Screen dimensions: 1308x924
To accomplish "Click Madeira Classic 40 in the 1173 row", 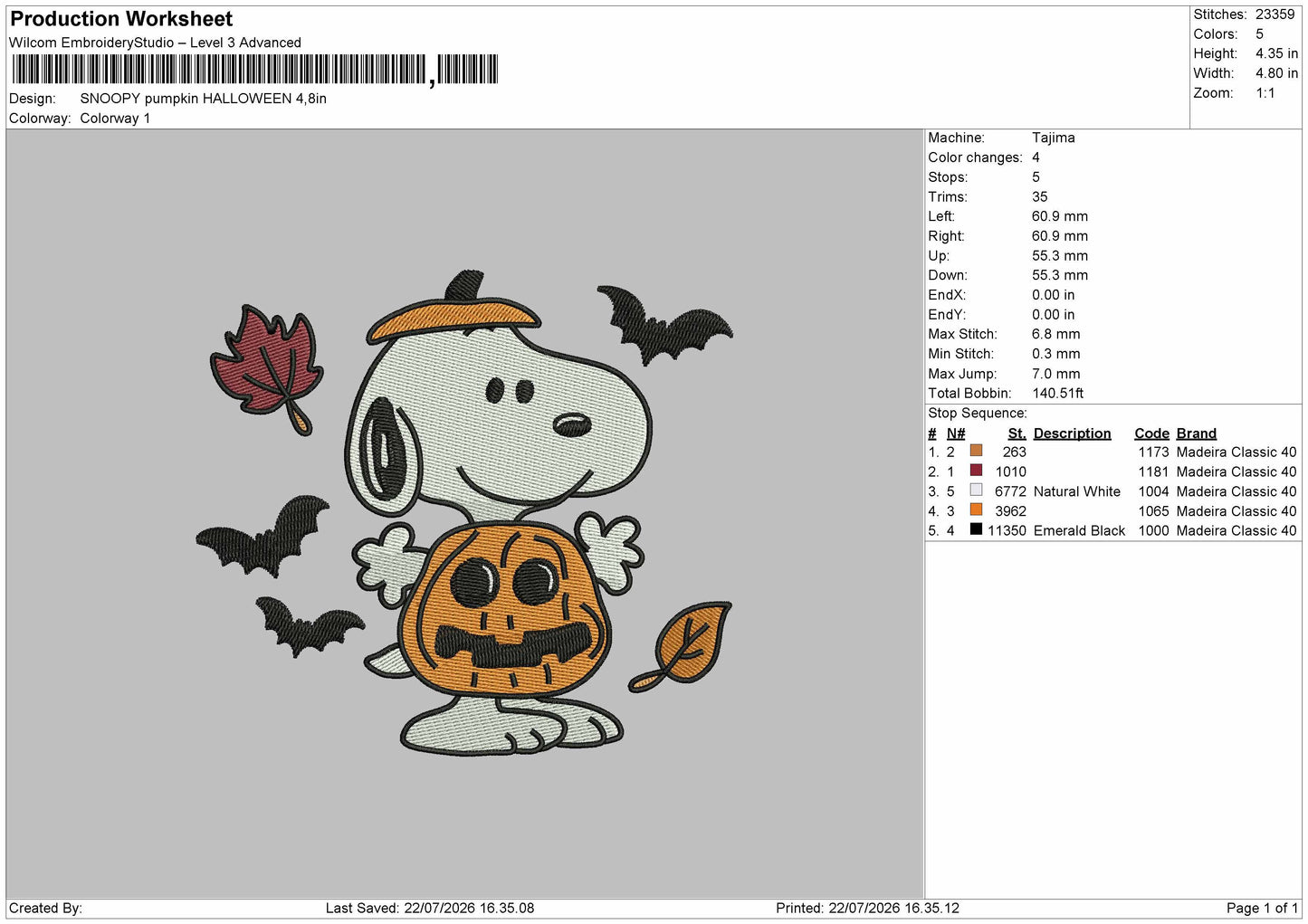I will click(1236, 452).
